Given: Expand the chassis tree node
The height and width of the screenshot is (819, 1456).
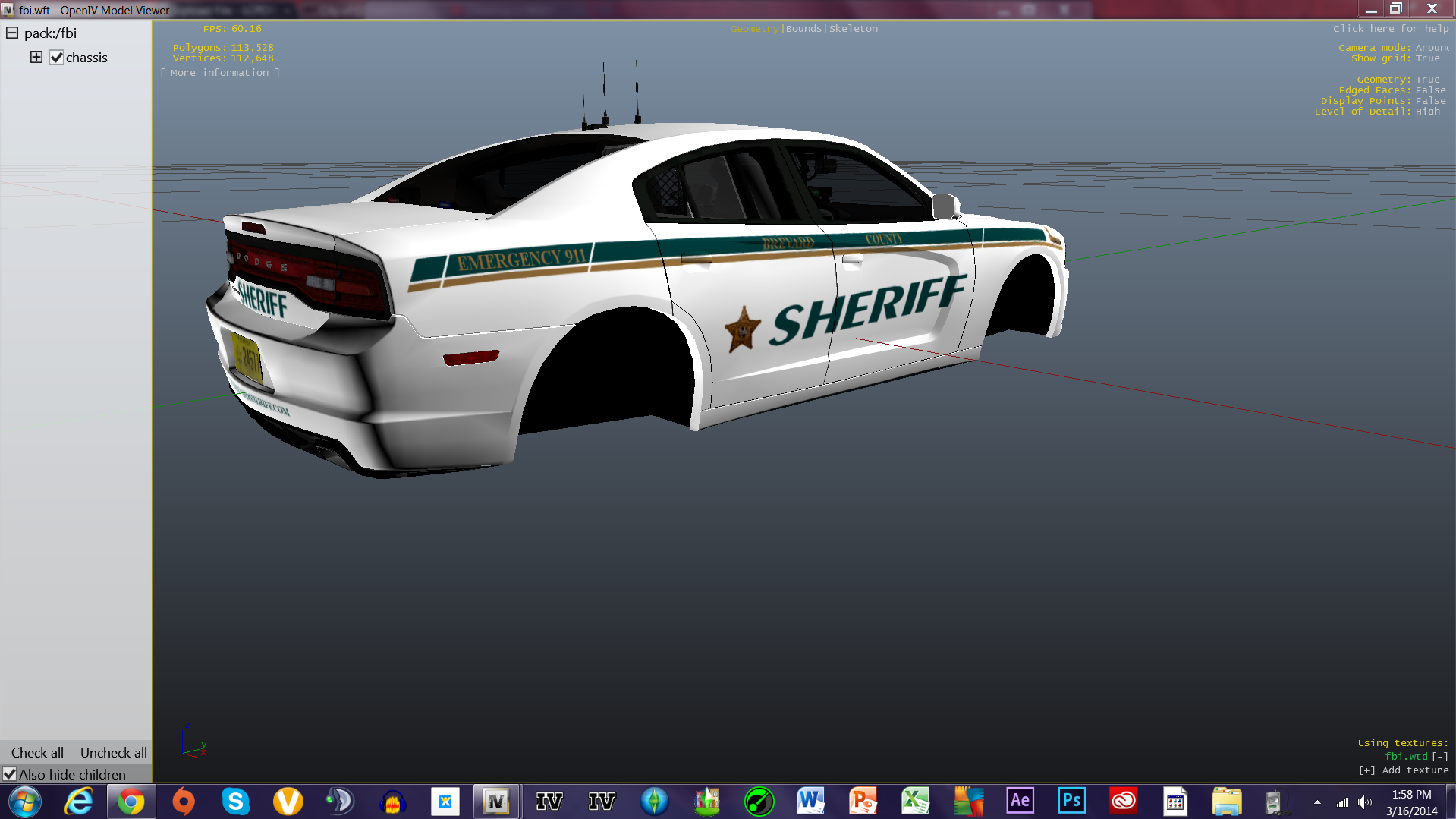Looking at the screenshot, I should pyautogui.click(x=36, y=58).
